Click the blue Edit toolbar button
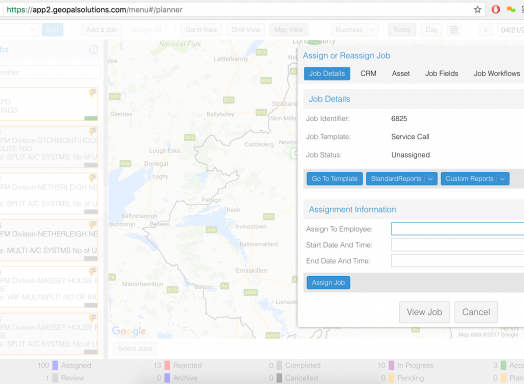The height and width of the screenshot is (384, 524). 52,30
